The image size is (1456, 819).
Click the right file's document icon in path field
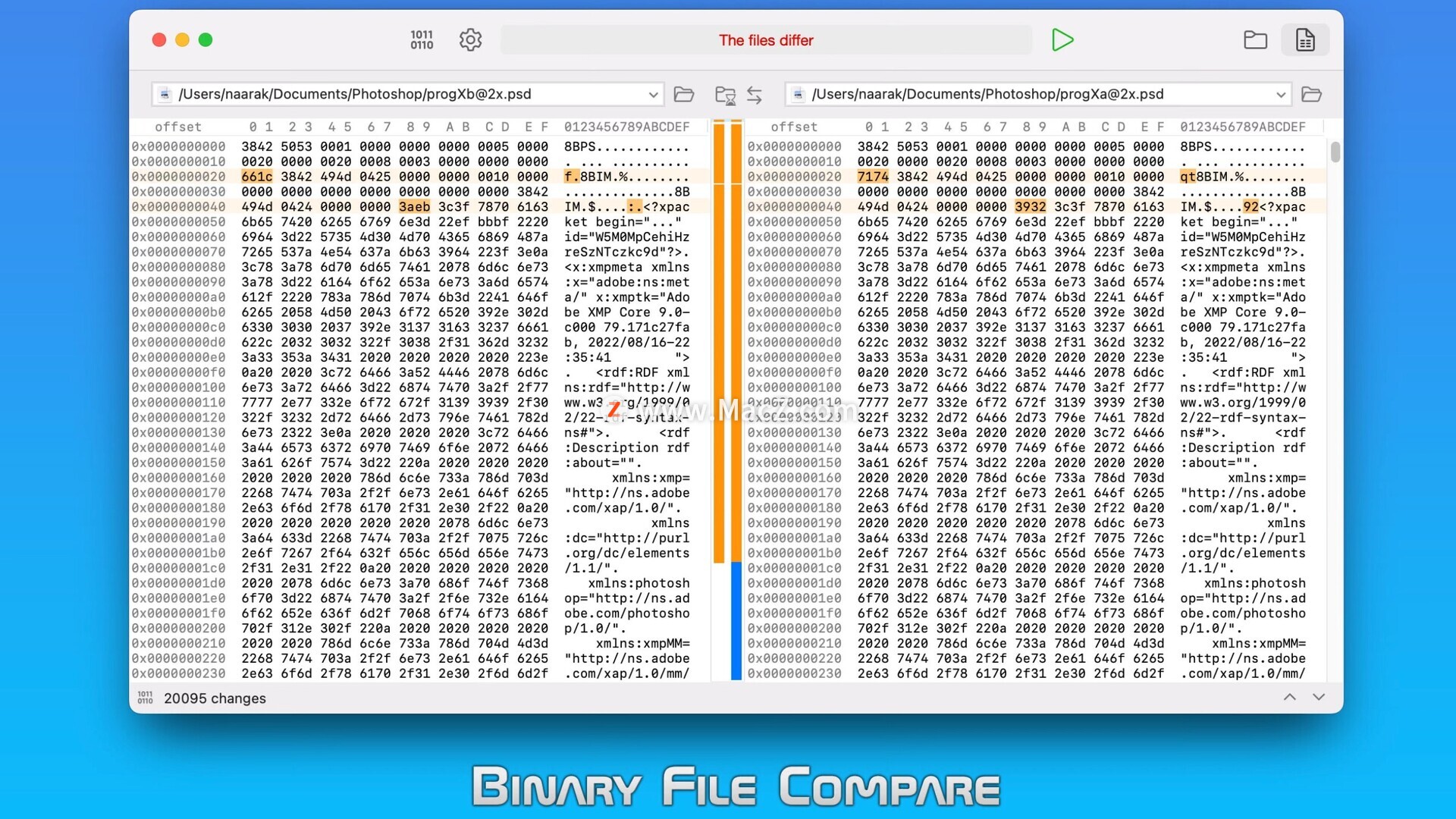pos(798,95)
